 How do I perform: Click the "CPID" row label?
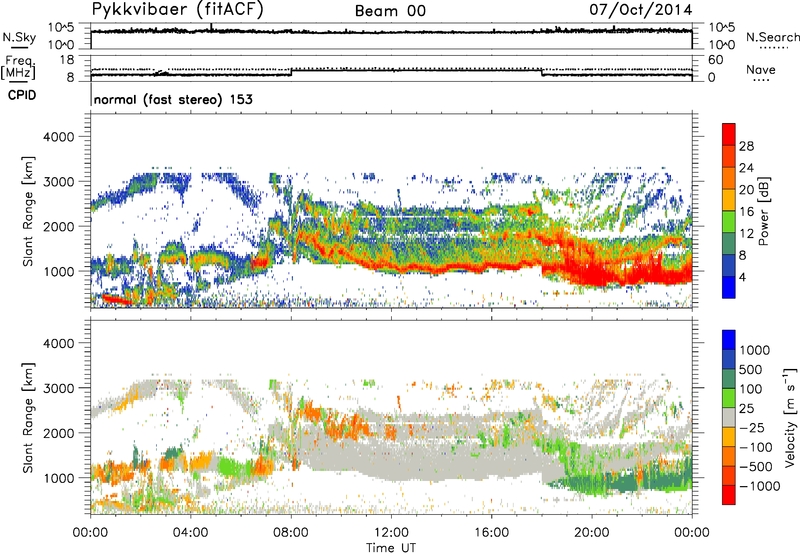(x=22, y=95)
